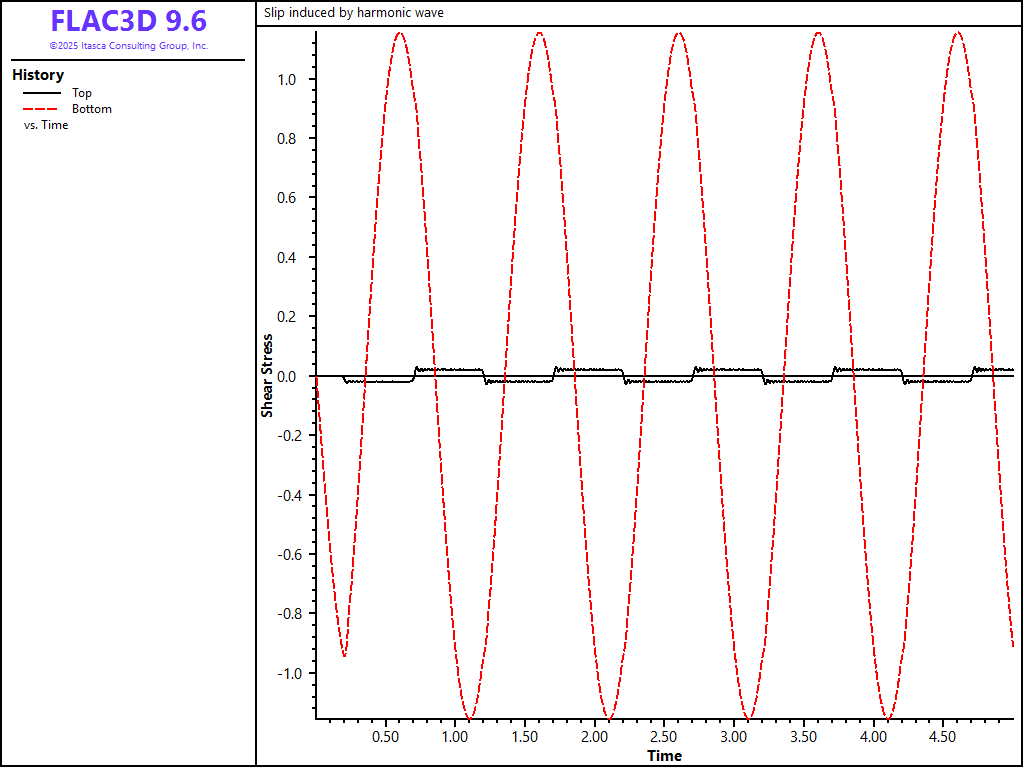This screenshot has width=1024, height=768.
Task: Click the black Top line swatch in legend
Action: 40,93
